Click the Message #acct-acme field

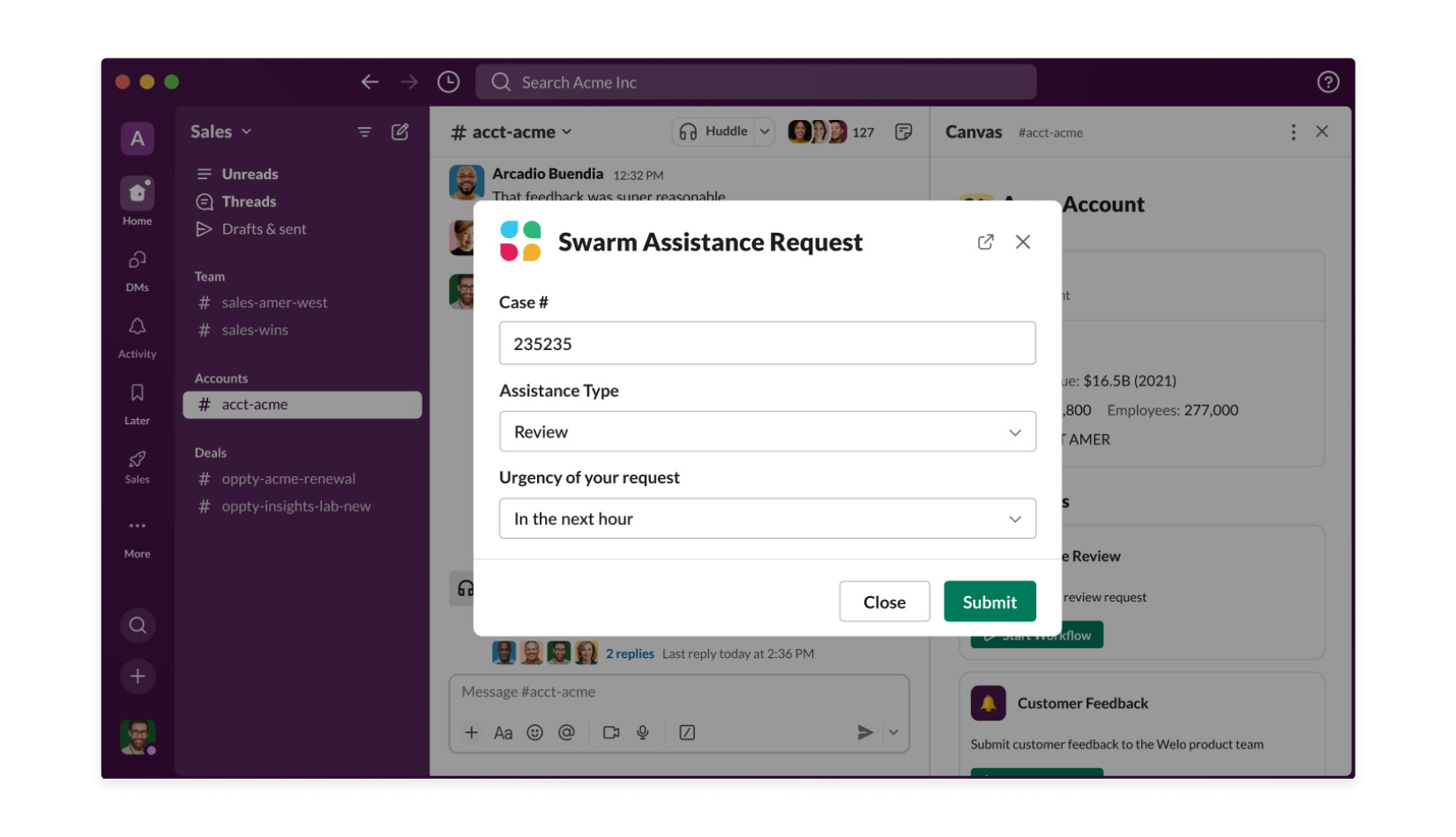pyautogui.click(x=679, y=692)
